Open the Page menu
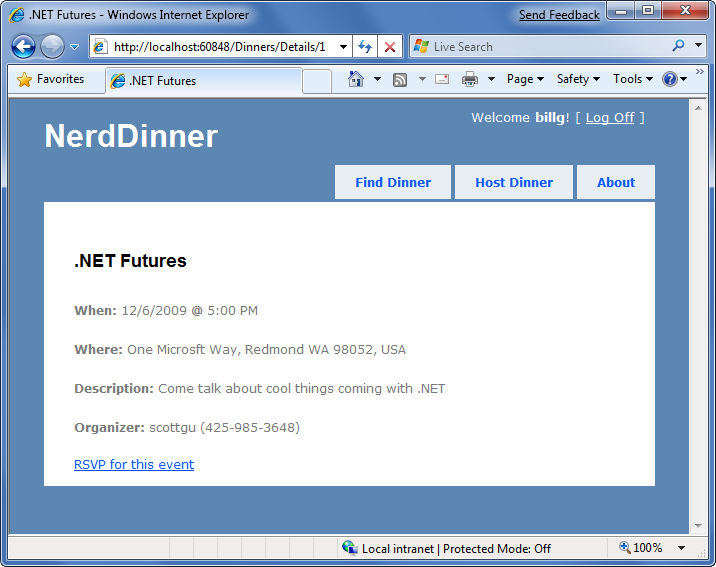The height and width of the screenshot is (567, 716). pos(525,79)
